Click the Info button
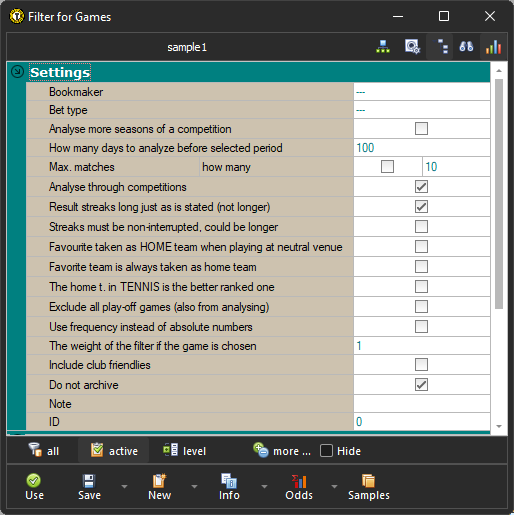Image resolution: width=514 pixels, height=515 pixels. [229, 487]
